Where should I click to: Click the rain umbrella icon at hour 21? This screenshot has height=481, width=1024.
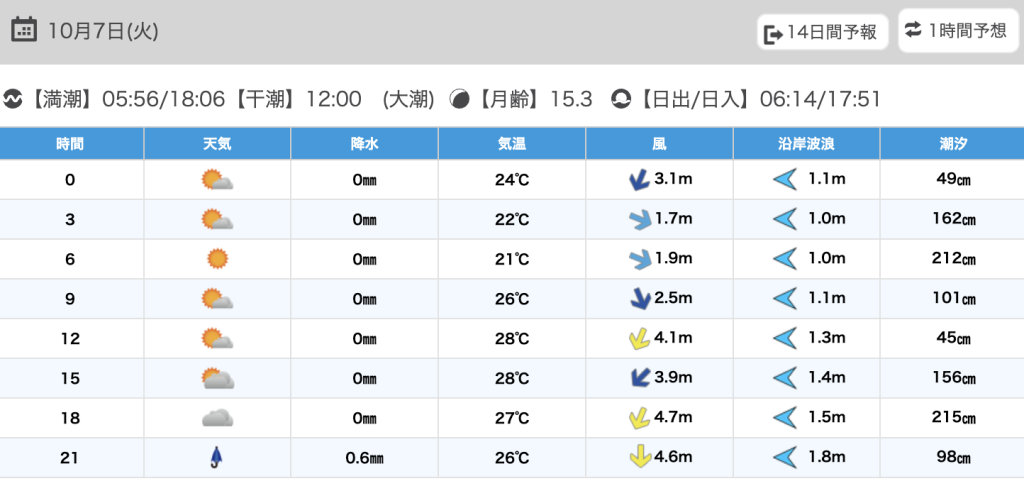pyautogui.click(x=216, y=458)
